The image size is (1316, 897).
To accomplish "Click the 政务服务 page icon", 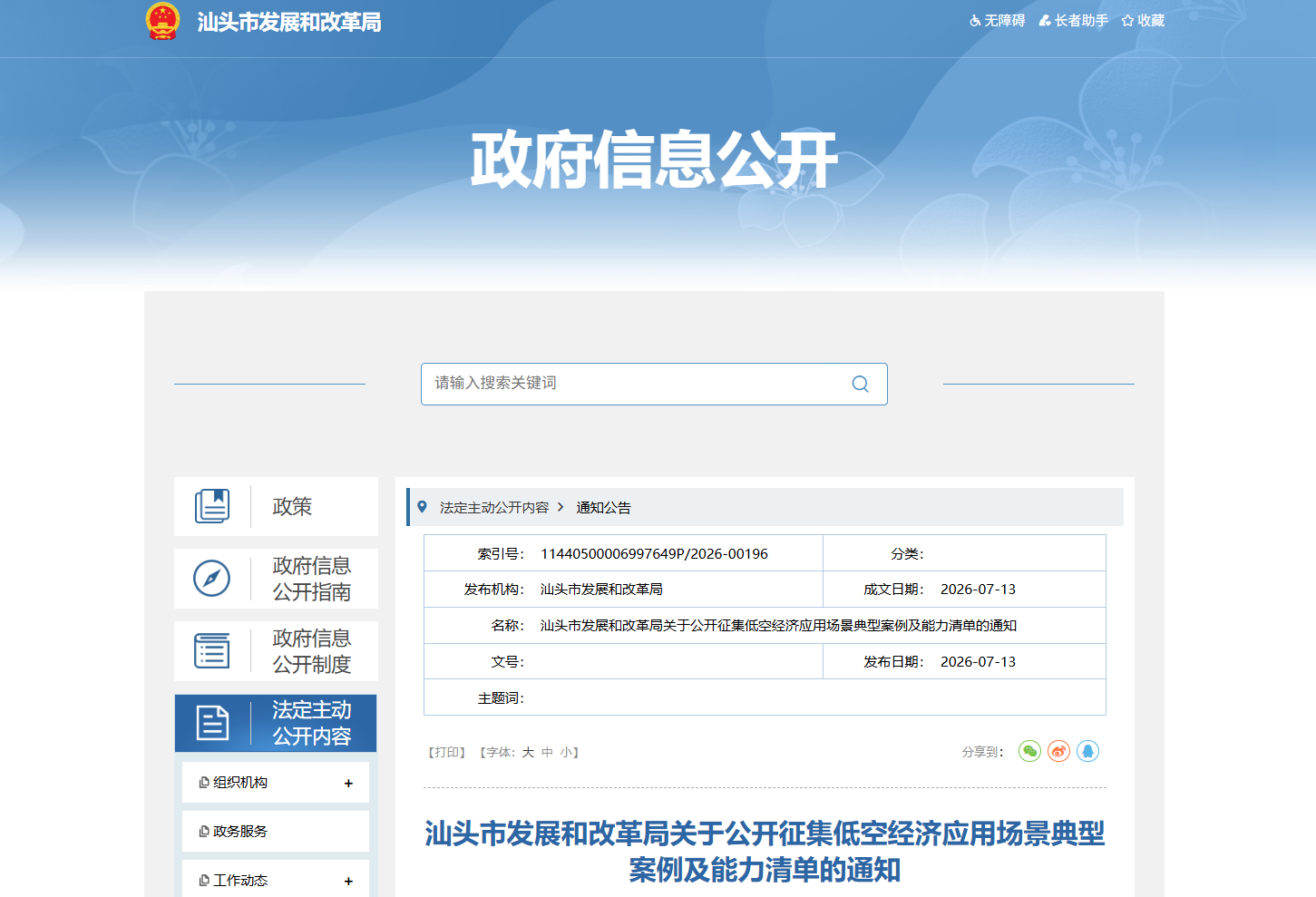I will 204,832.
